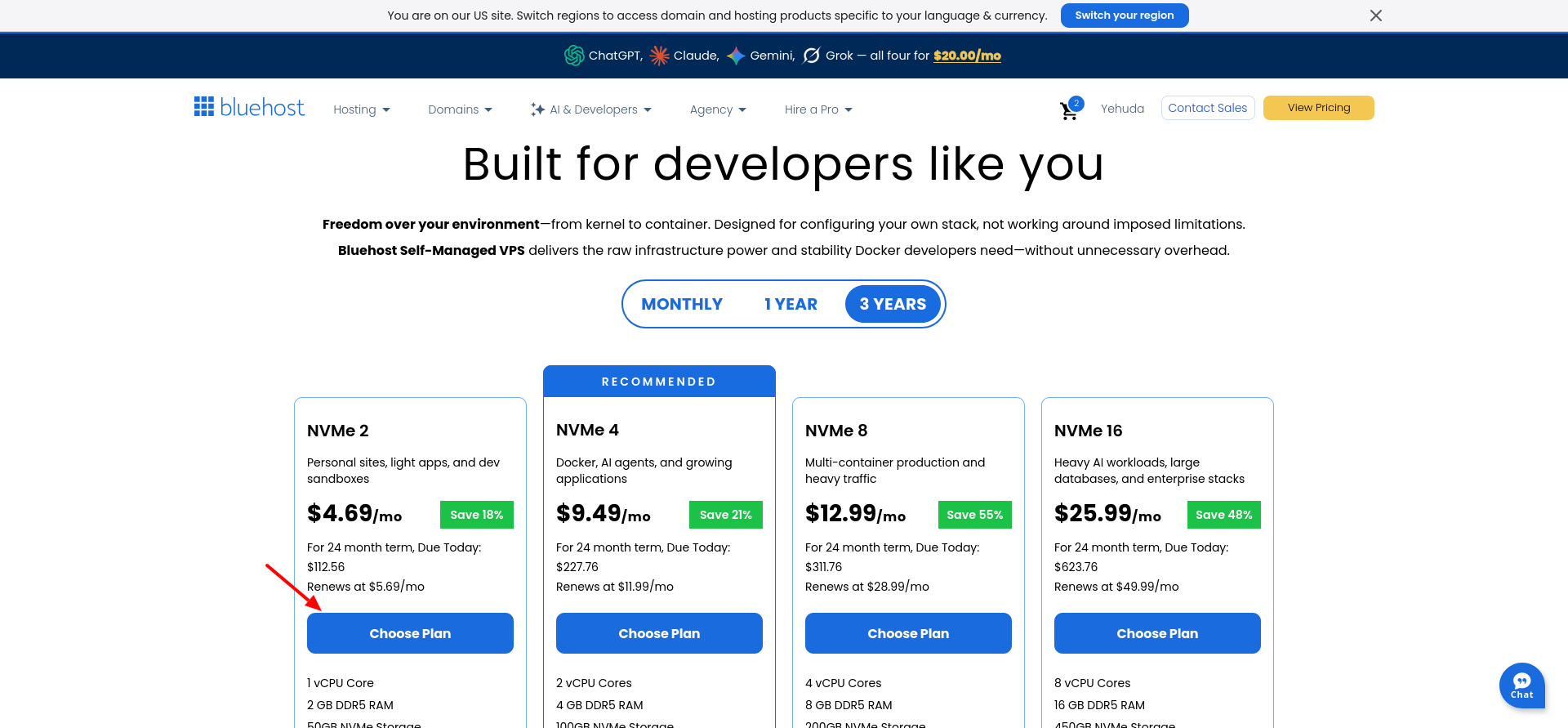This screenshot has height=728, width=1568.
Task: Choose the NVMe 8 plan
Action: [x=908, y=633]
